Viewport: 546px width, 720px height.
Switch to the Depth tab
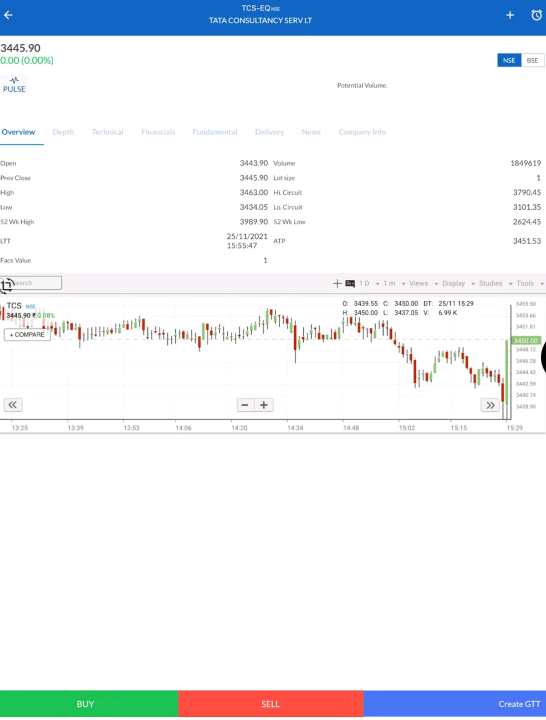tap(63, 132)
